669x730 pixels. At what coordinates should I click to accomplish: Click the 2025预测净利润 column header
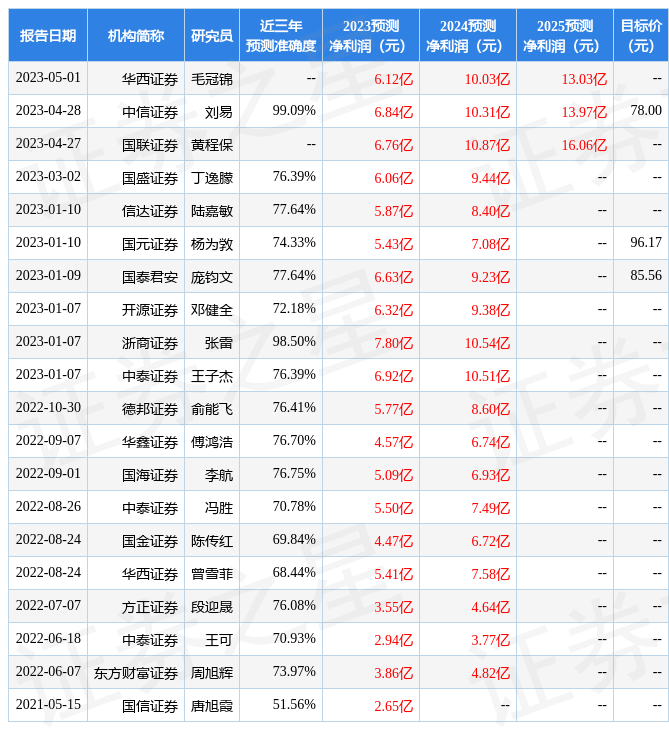(x=565, y=35)
